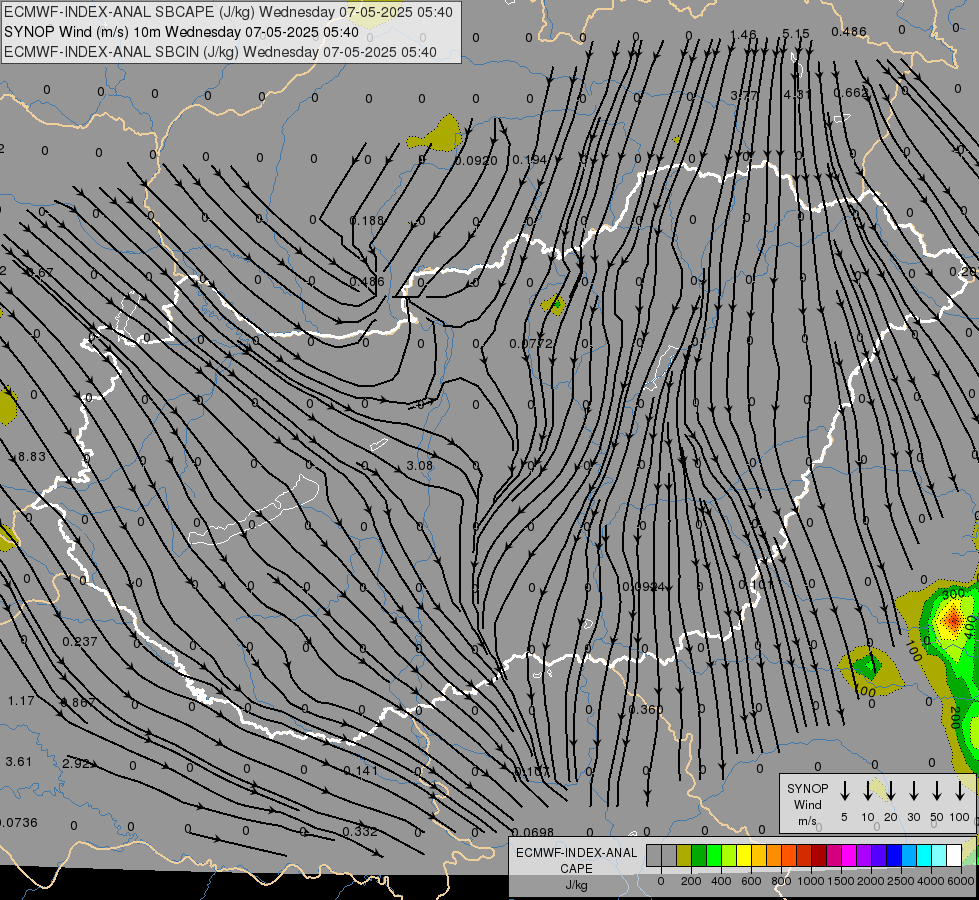This screenshot has height=900, width=979.
Task: Click the 100 m/s wind arrow in legend
Action: [x=960, y=791]
